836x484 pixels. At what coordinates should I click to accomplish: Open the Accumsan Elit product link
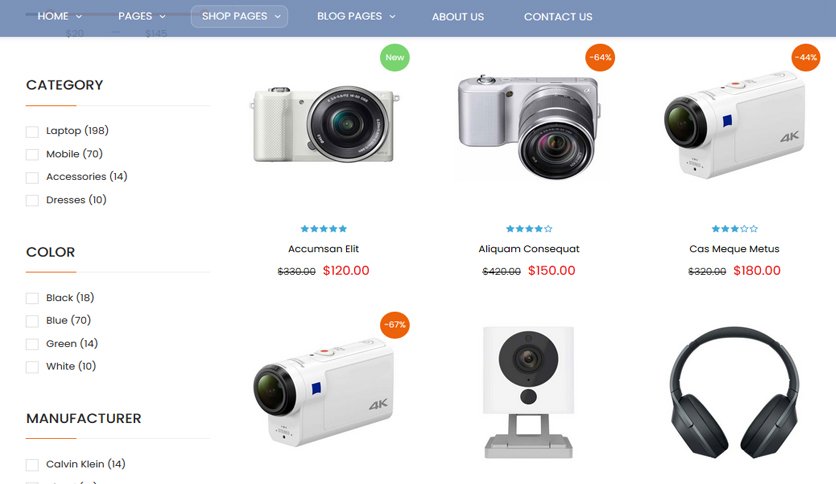(324, 249)
